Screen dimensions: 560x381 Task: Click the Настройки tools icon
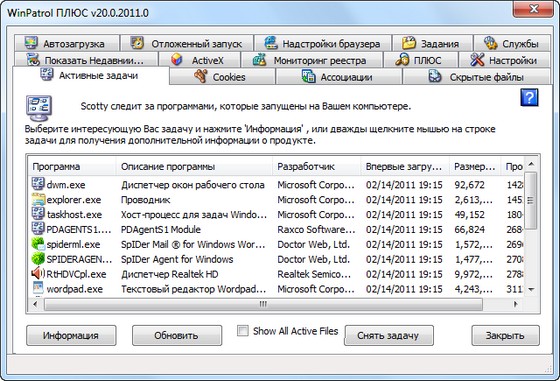(x=477, y=60)
